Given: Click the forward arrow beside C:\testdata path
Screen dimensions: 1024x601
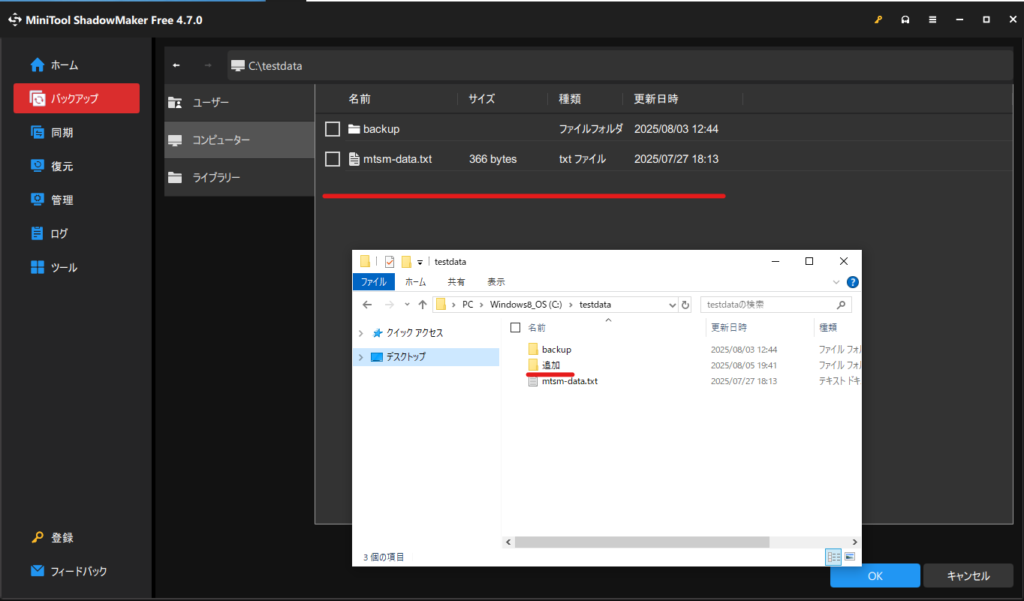Looking at the screenshot, I should pos(208,65).
